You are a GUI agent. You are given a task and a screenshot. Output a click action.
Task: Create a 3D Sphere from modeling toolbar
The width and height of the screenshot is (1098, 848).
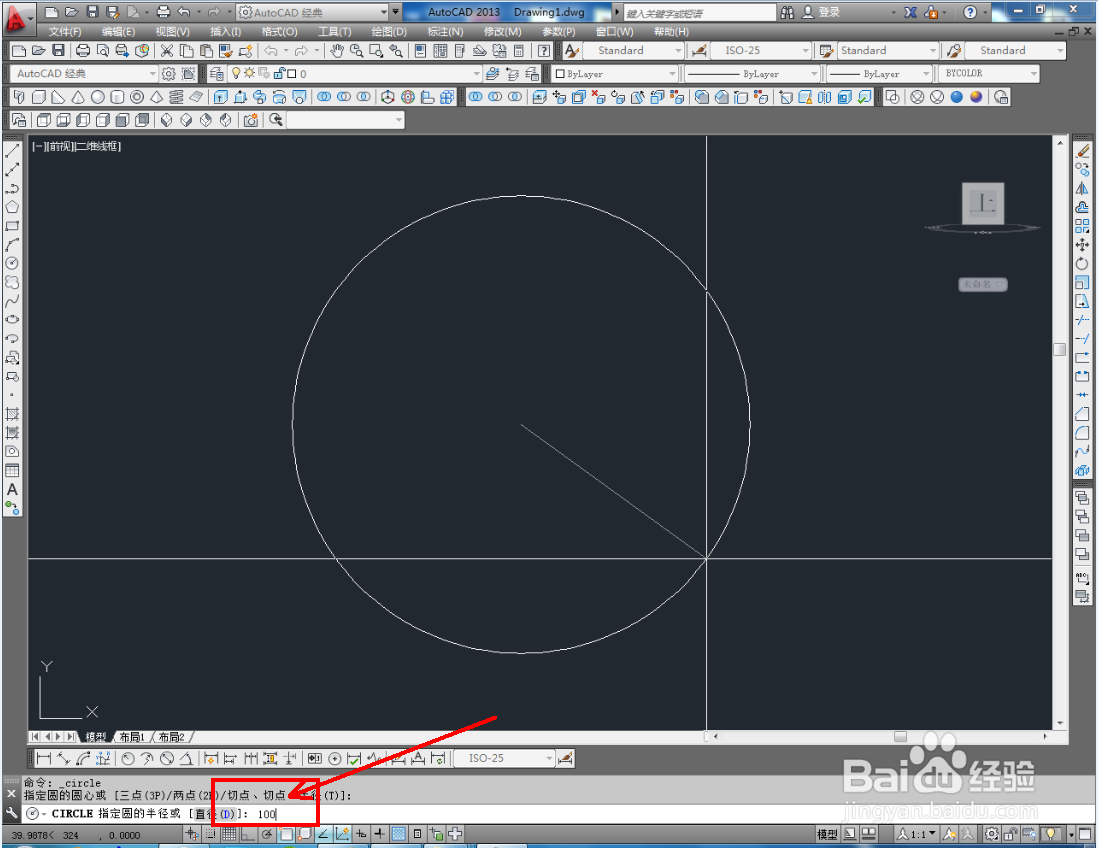97,97
